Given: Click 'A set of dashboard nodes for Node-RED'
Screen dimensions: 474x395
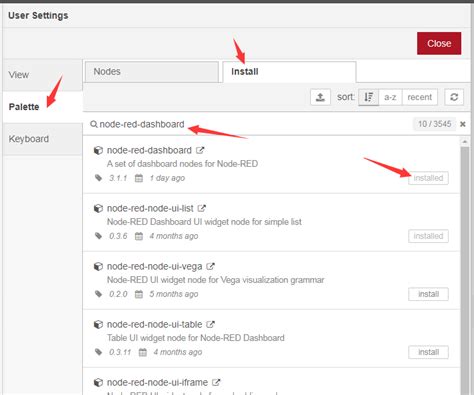Looking at the screenshot, I should click(x=182, y=164).
